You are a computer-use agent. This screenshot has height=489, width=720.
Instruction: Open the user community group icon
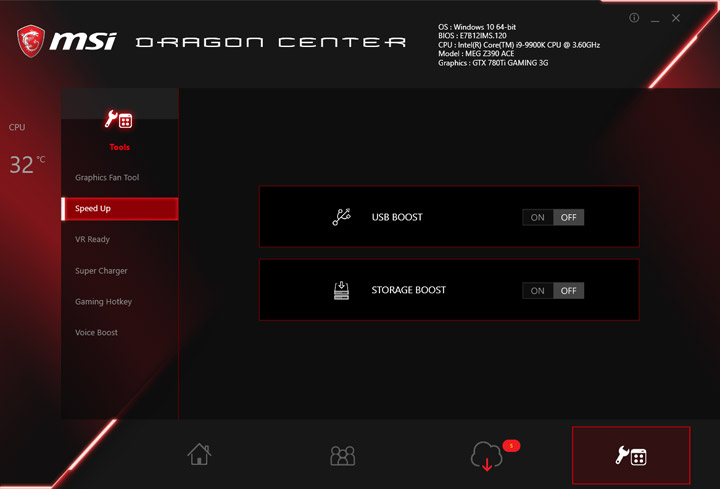tap(343, 455)
